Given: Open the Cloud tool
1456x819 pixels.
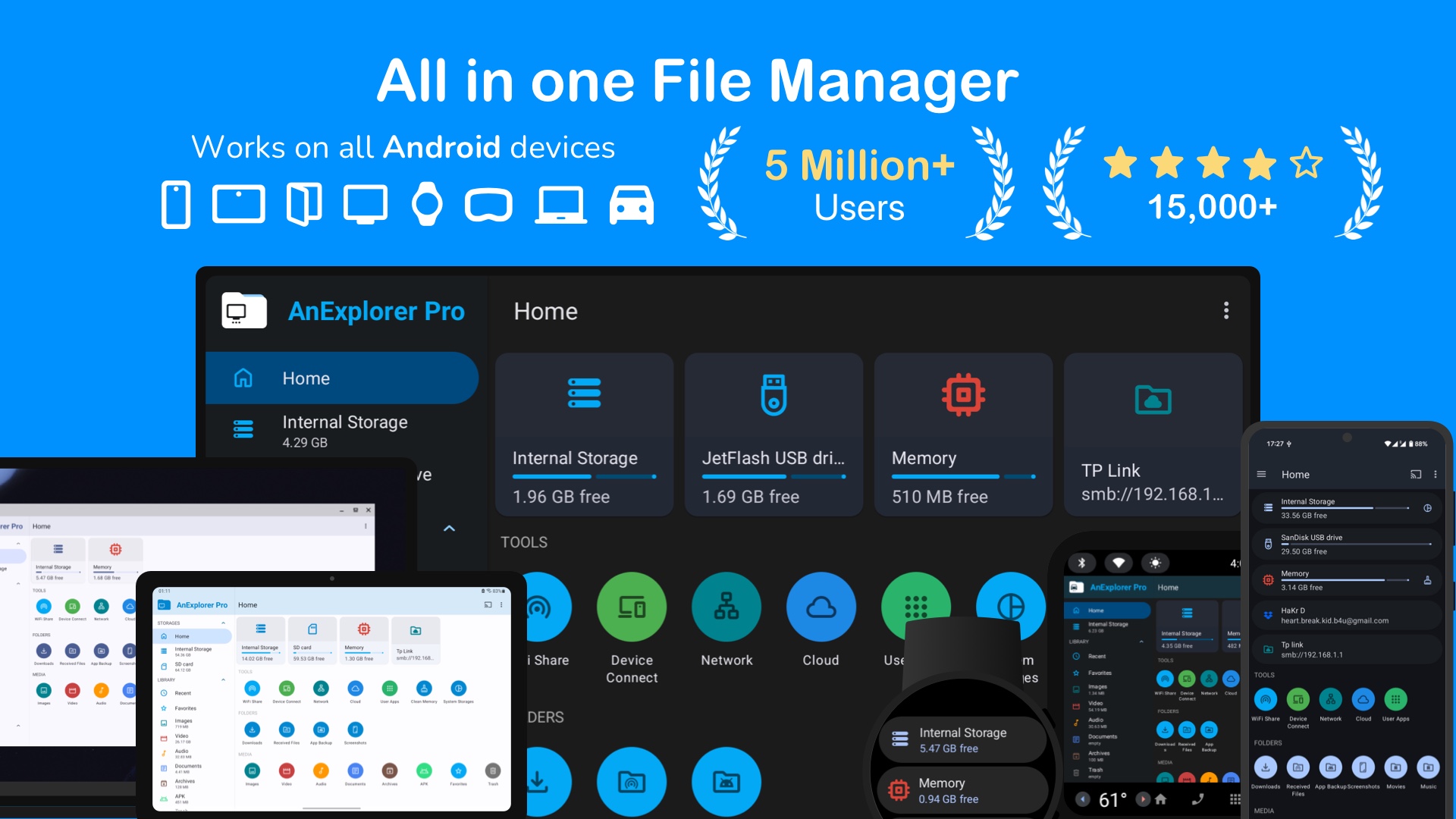Looking at the screenshot, I should coord(821,607).
